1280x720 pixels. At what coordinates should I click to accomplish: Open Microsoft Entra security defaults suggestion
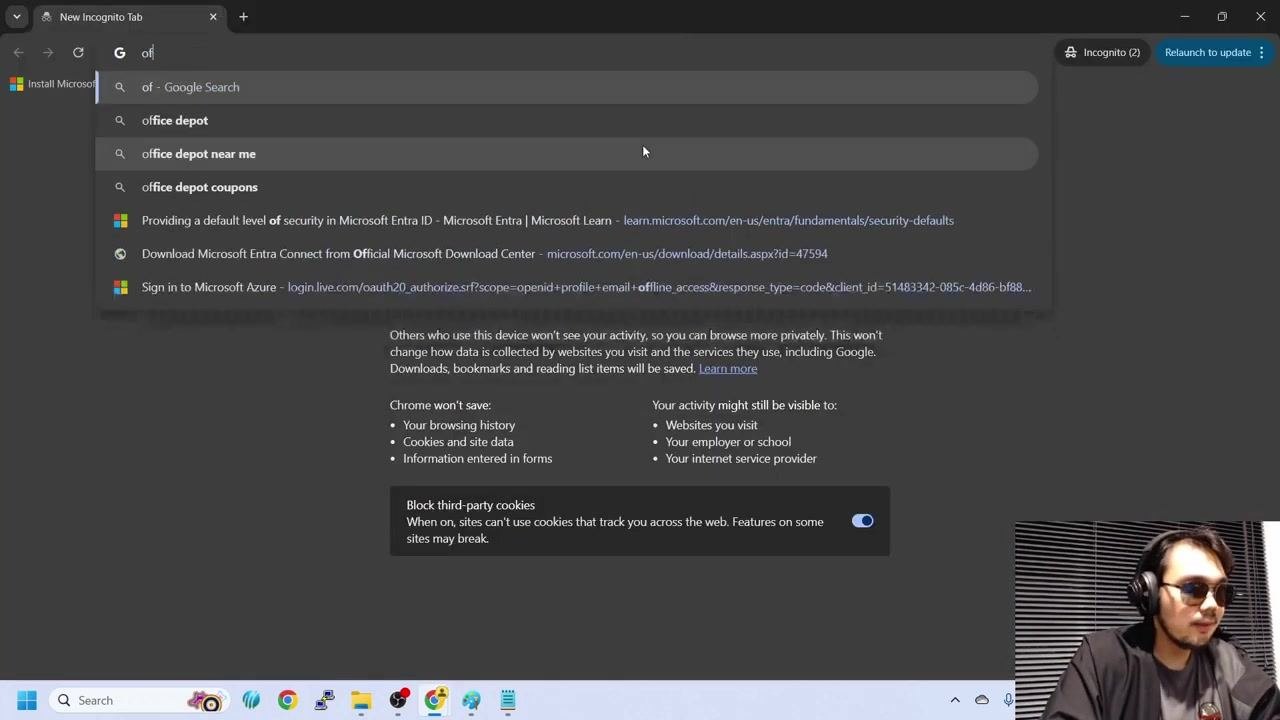click(x=567, y=220)
